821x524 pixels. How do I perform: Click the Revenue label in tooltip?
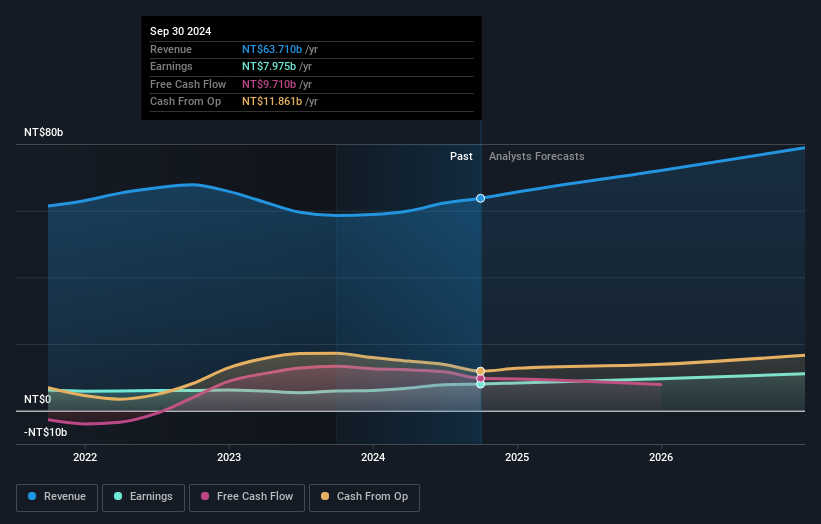point(171,49)
